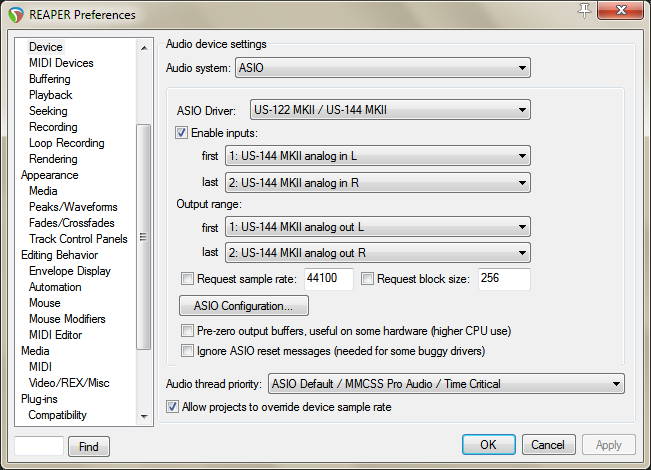Select Playback in the category tree
The width and height of the screenshot is (651, 470).
(50, 95)
